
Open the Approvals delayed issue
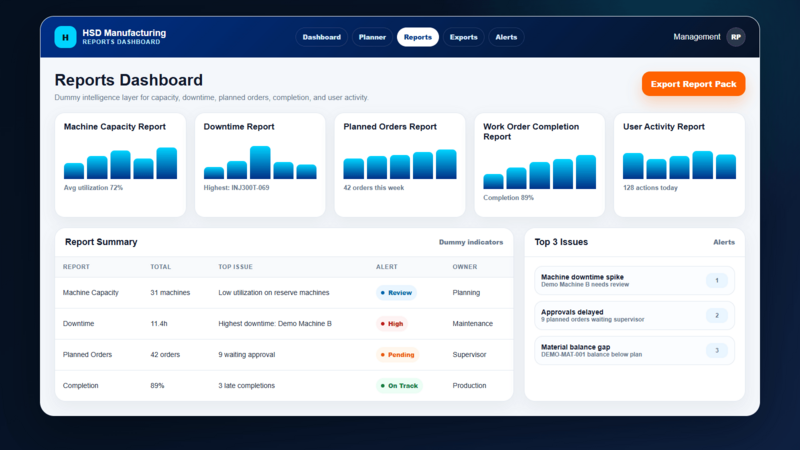tap(634, 316)
